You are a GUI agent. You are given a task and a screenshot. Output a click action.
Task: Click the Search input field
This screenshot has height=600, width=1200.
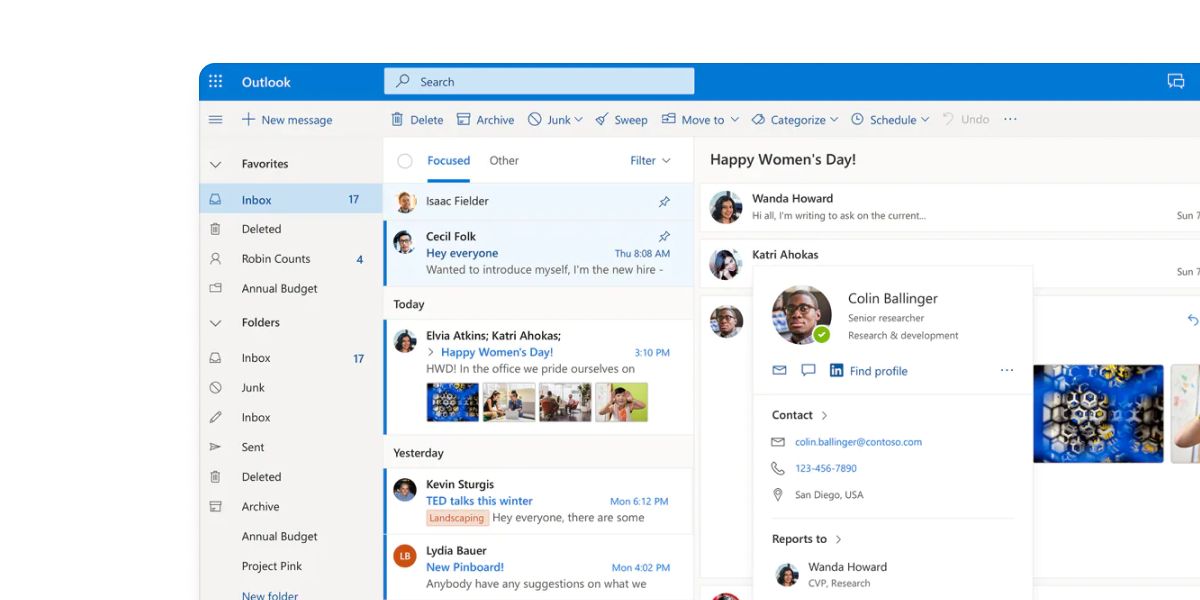point(539,82)
